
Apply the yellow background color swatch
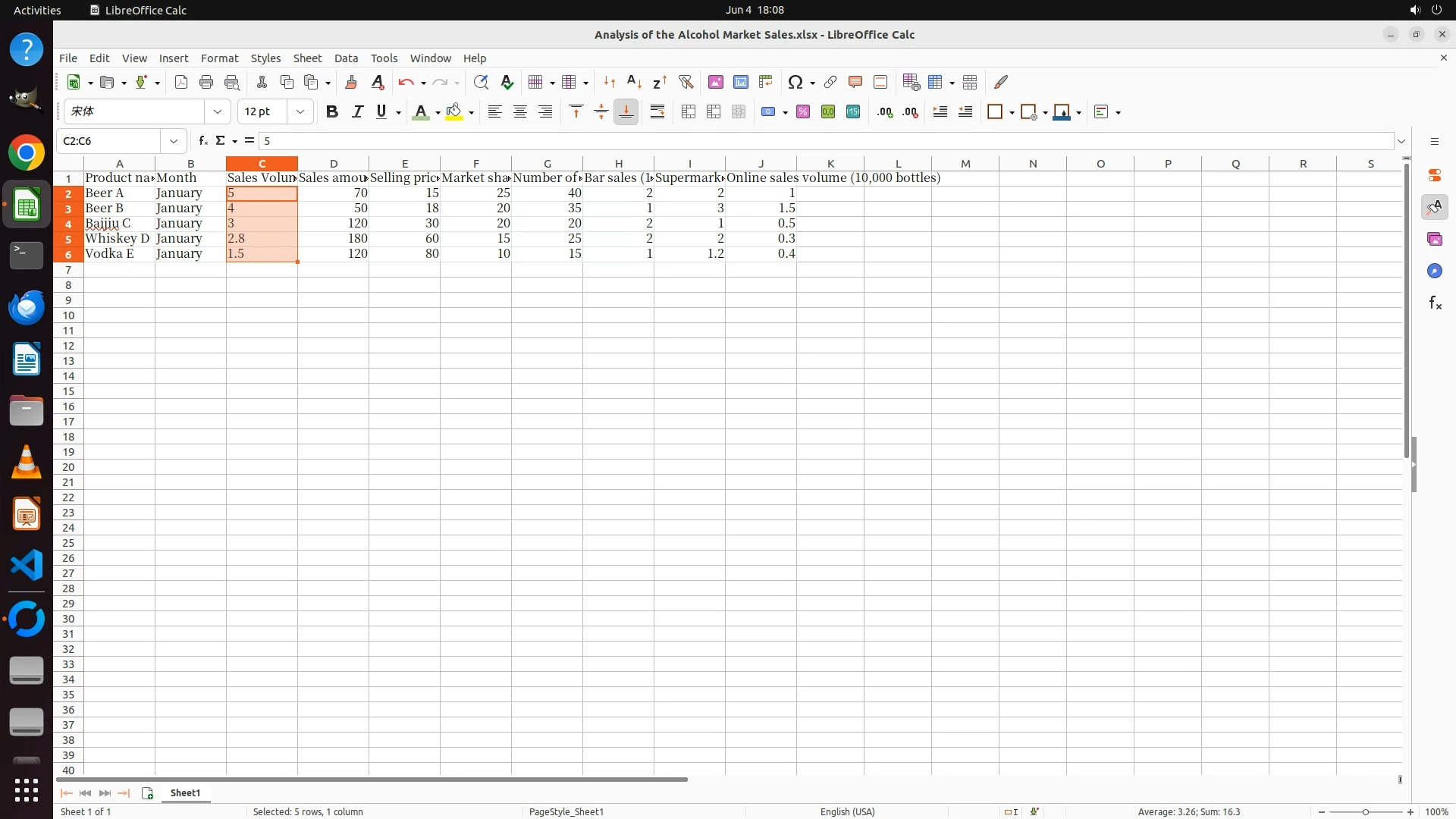tap(453, 111)
